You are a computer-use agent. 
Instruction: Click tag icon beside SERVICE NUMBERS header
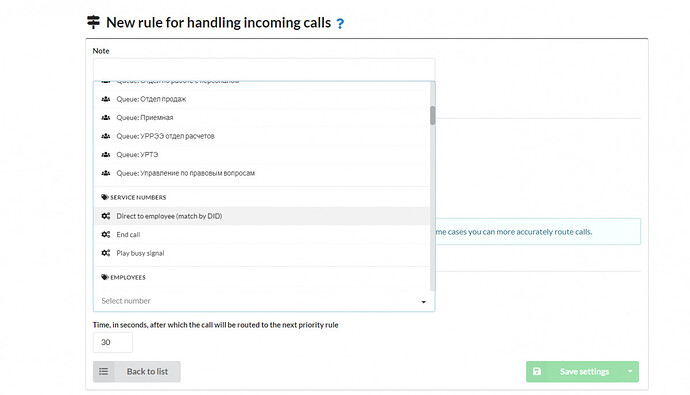pos(105,197)
